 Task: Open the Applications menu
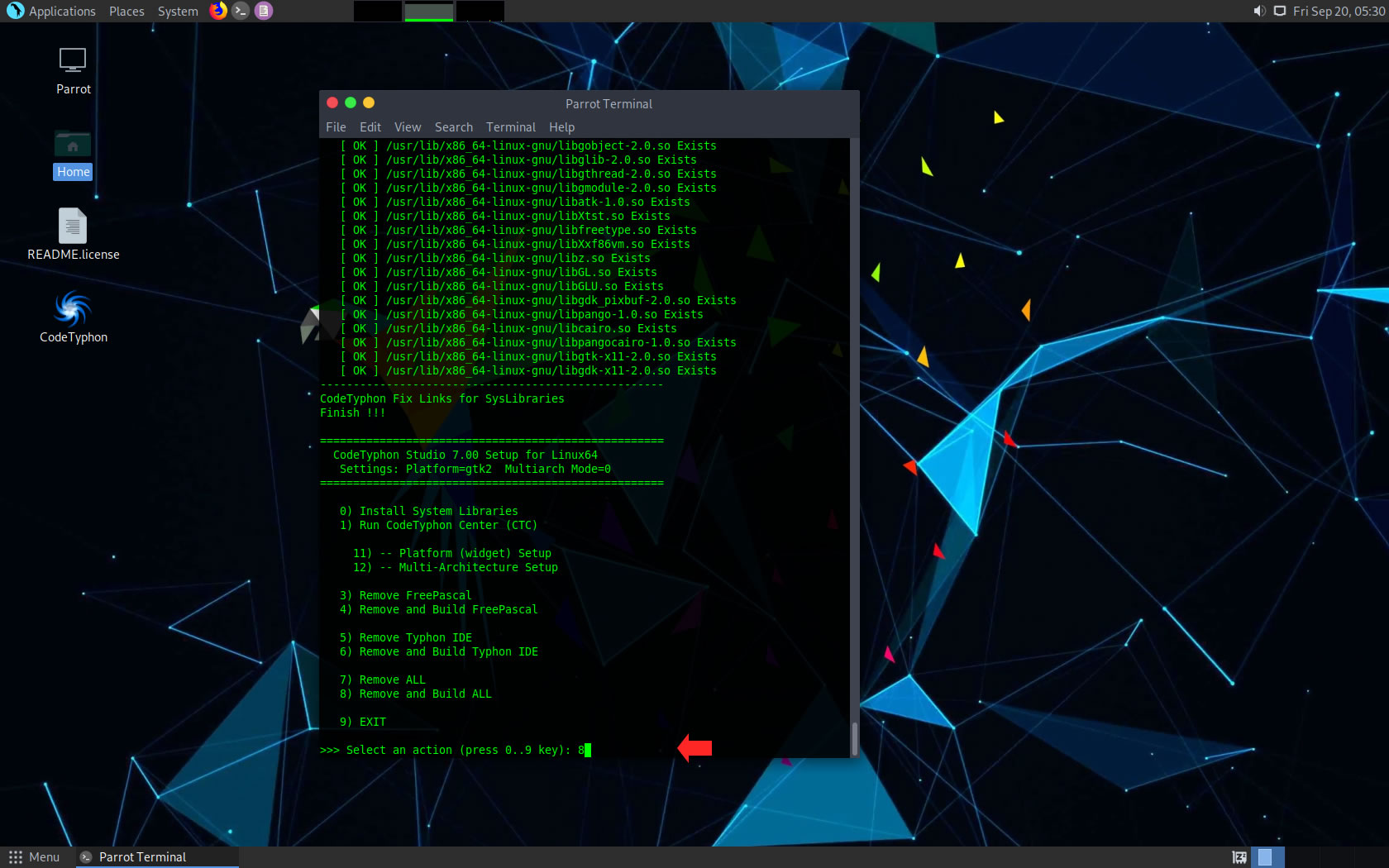62,12
